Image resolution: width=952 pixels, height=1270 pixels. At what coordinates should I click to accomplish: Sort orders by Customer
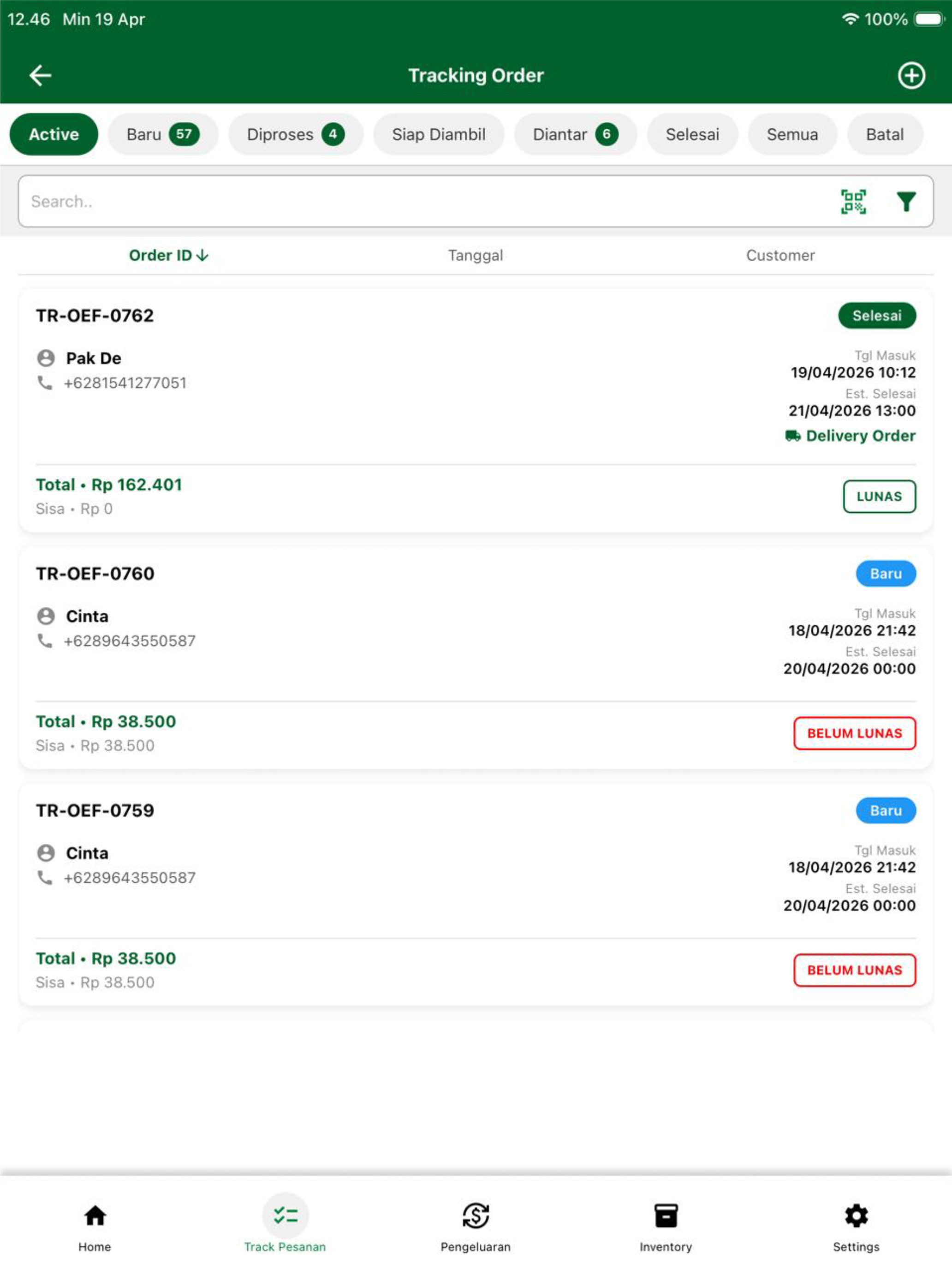point(780,256)
